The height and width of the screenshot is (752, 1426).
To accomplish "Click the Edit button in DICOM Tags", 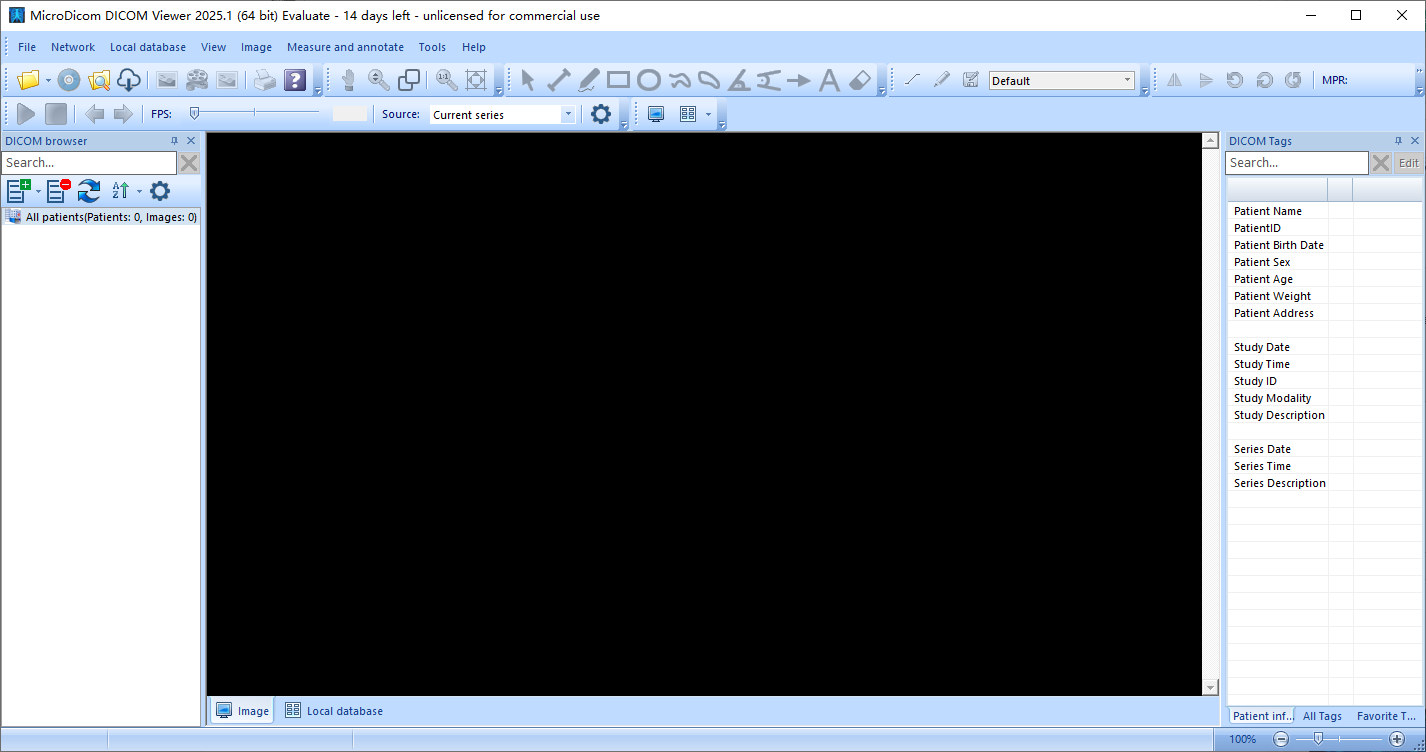I will click(x=1408, y=163).
